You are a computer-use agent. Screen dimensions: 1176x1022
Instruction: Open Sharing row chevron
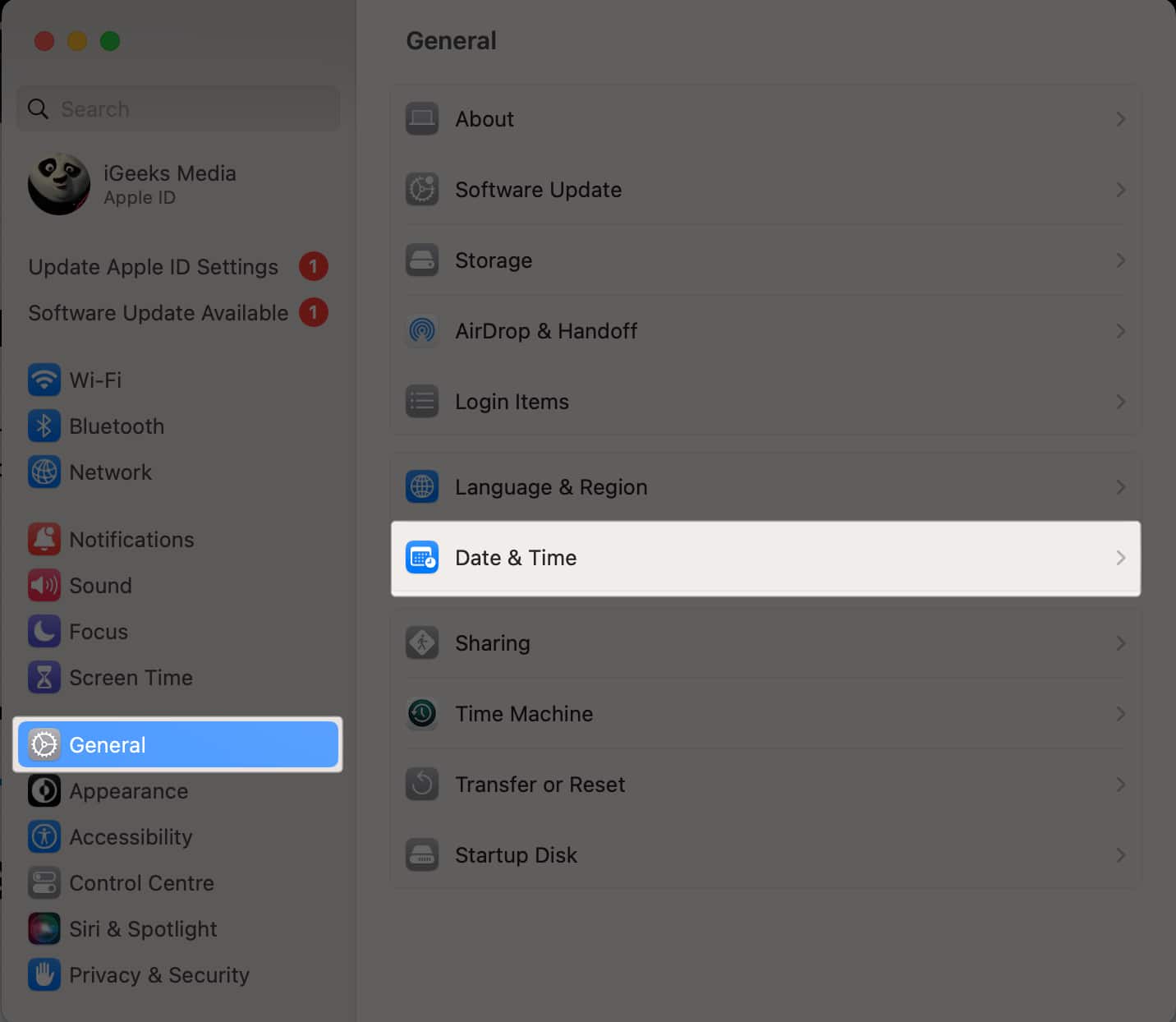pos(1121,643)
